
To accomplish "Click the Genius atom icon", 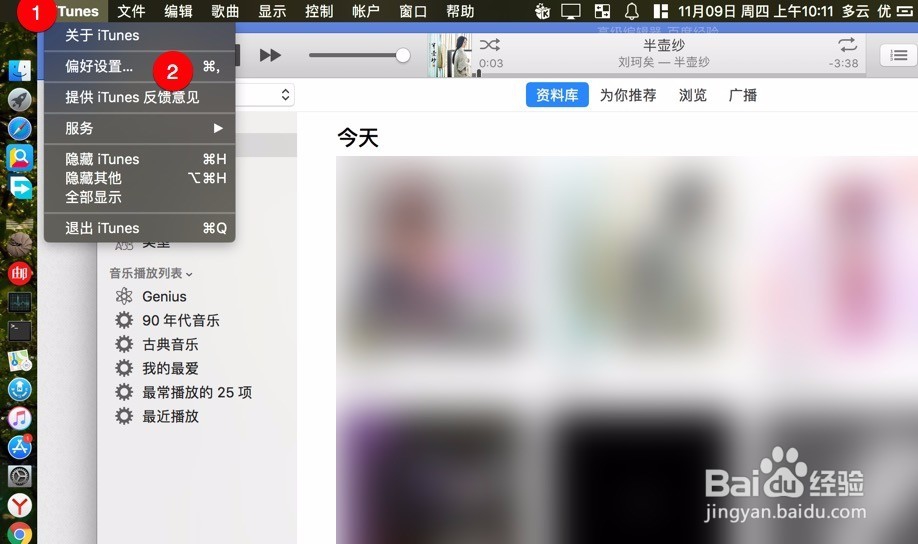I will click(x=124, y=296).
